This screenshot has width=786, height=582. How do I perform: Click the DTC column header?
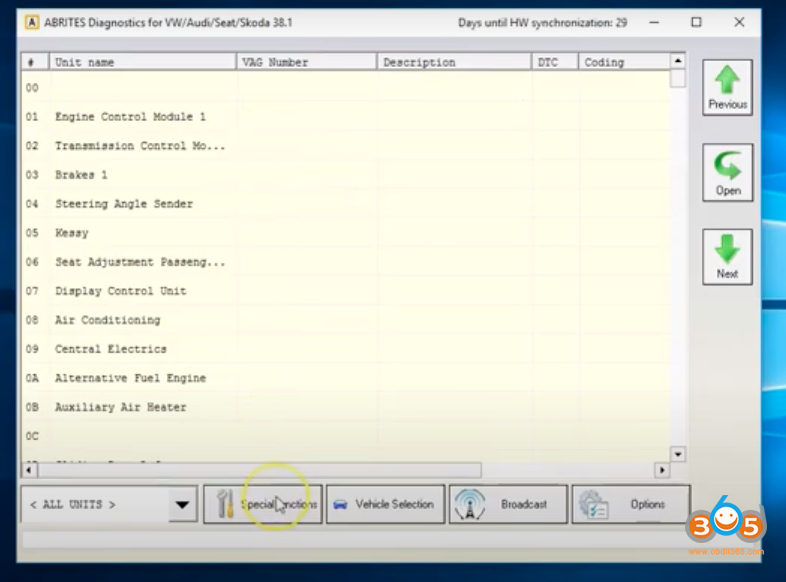(x=555, y=62)
